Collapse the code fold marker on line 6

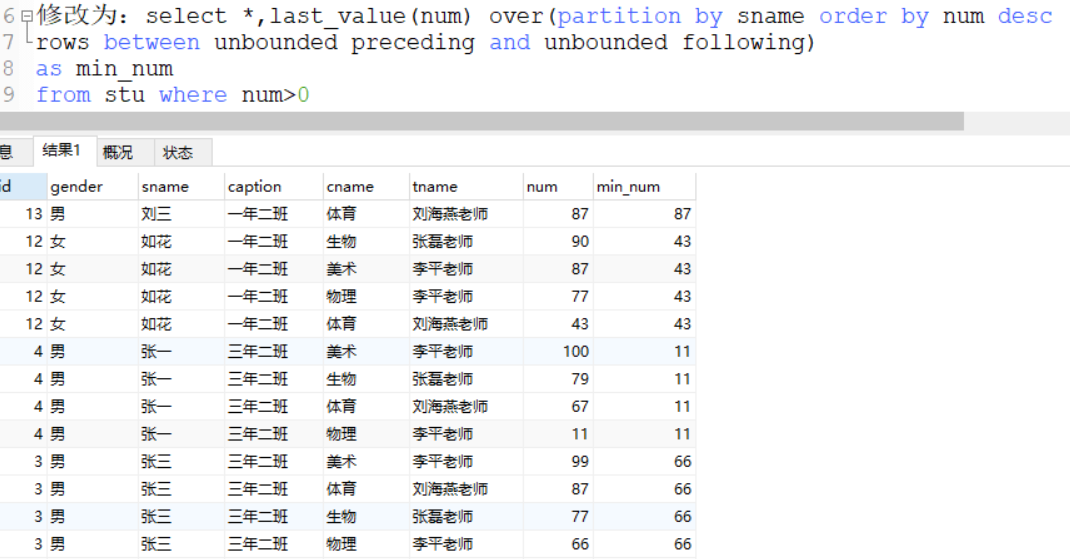coord(27,15)
